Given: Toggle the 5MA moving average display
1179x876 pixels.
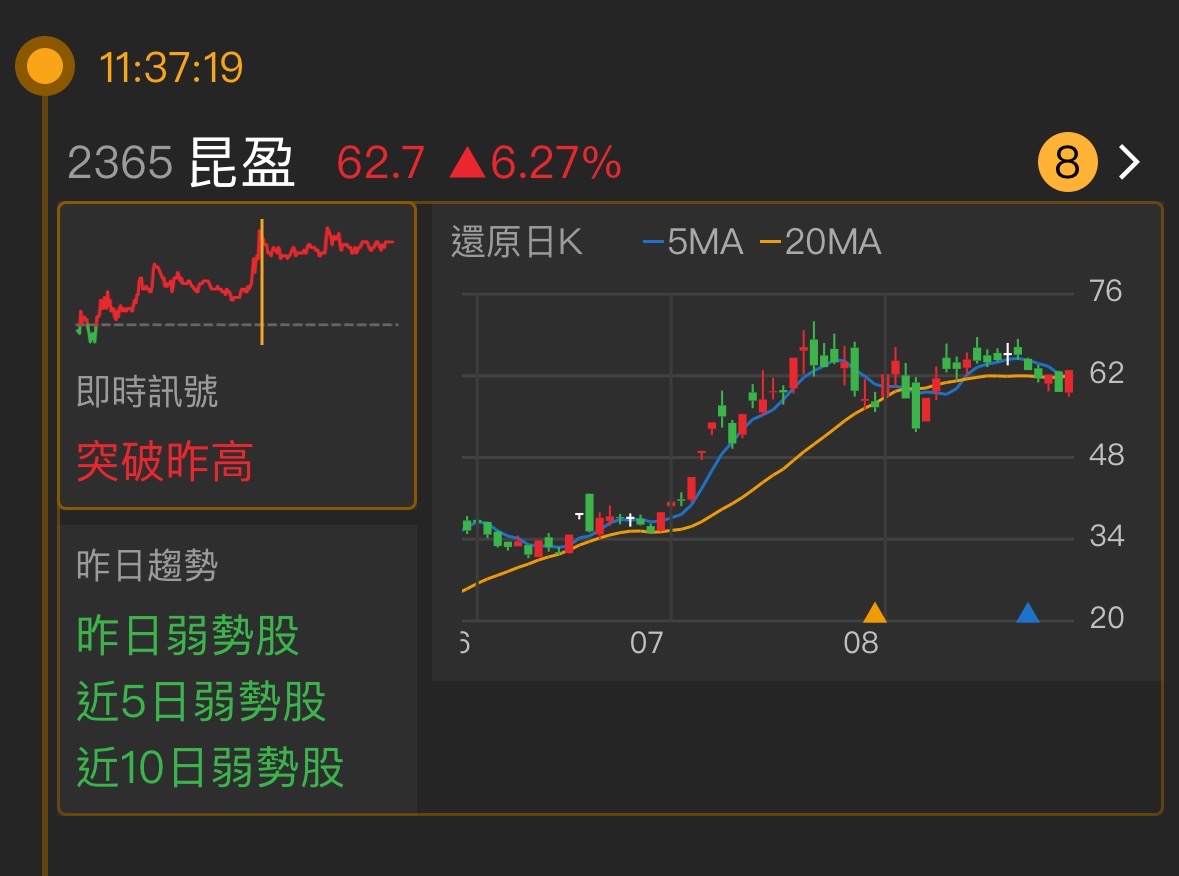Looking at the screenshot, I should coord(704,242).
